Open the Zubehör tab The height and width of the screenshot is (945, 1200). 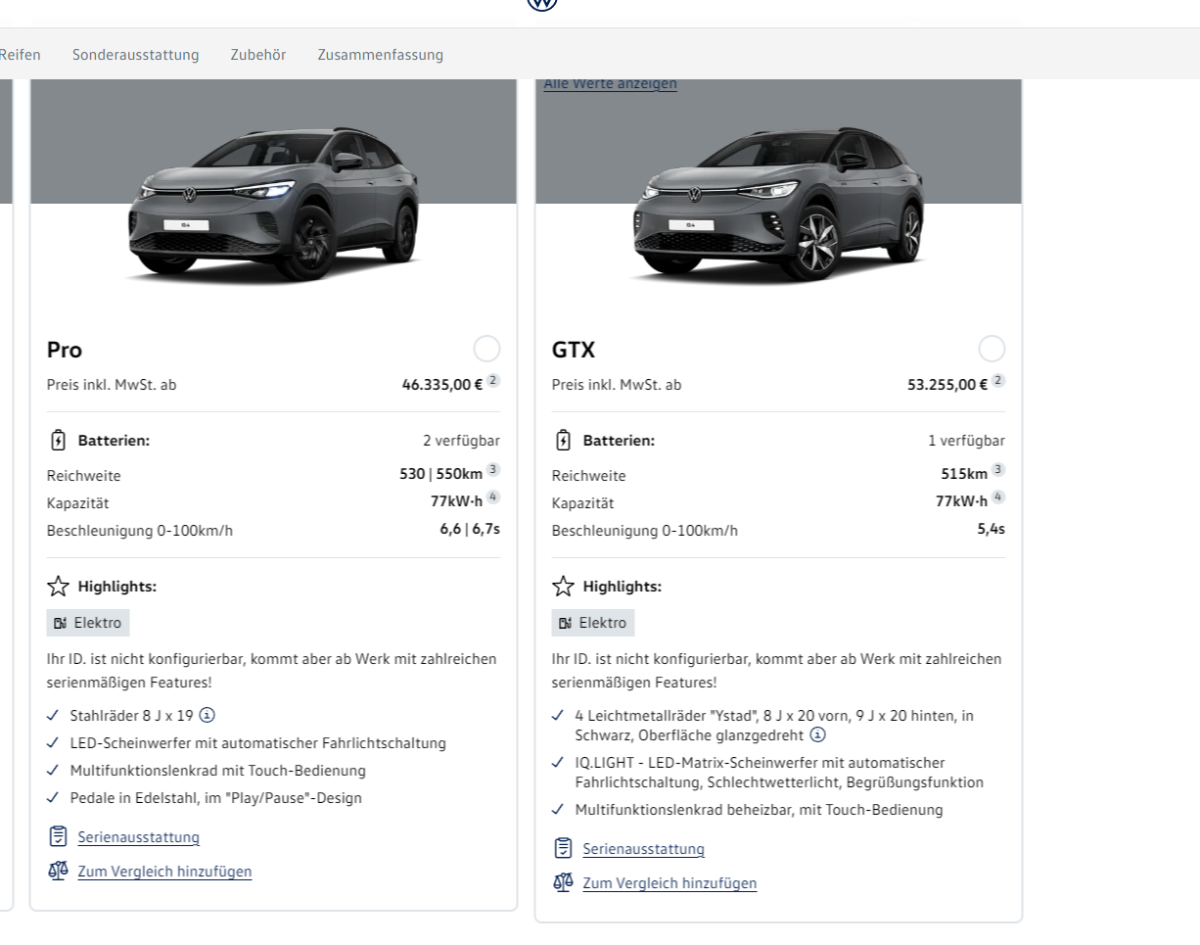pos(258,55)
